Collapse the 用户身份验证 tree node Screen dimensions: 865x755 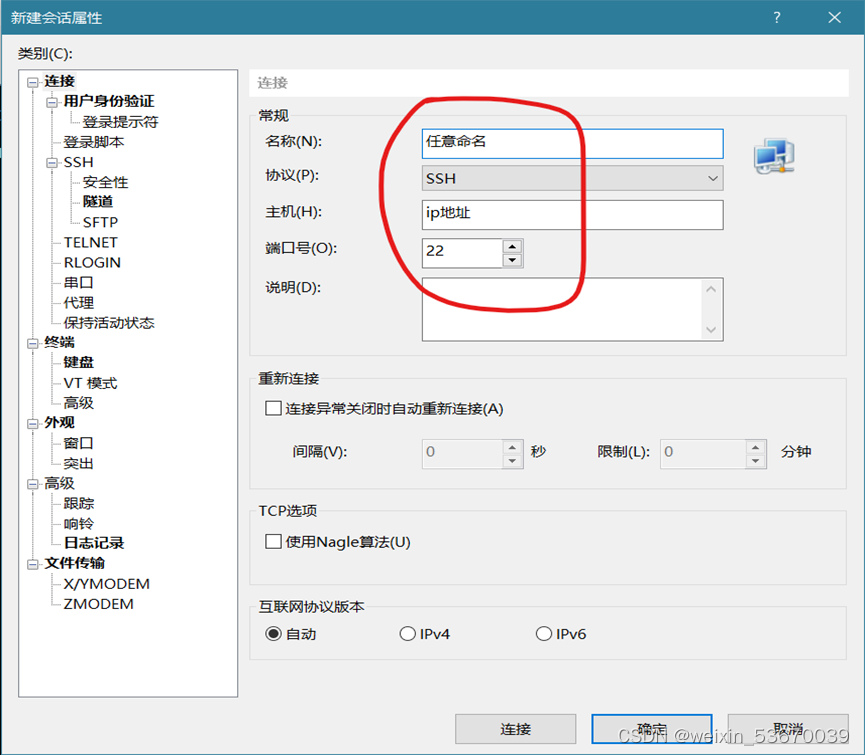(x=52, y=102)
